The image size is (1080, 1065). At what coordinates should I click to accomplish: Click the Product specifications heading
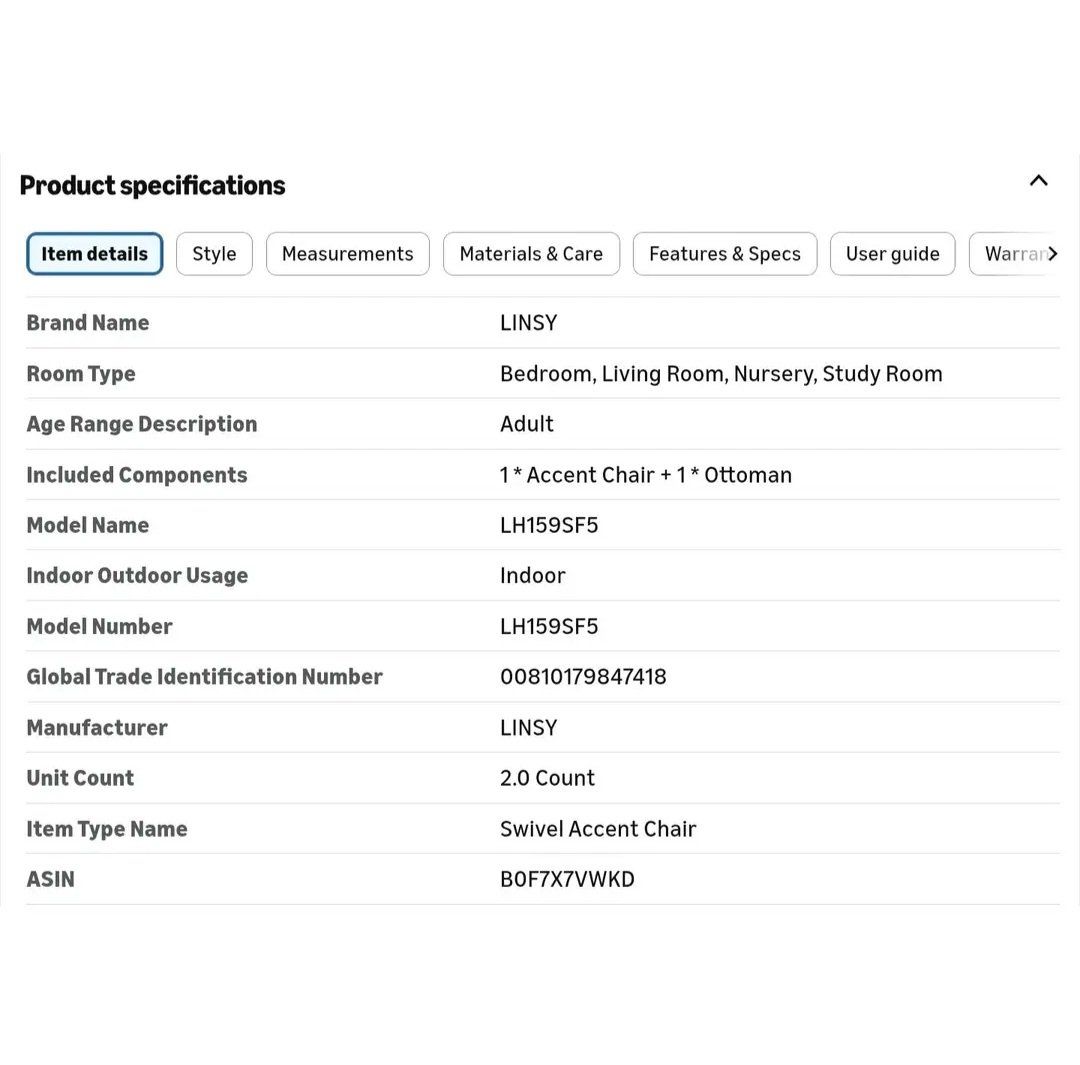point(152,186)
